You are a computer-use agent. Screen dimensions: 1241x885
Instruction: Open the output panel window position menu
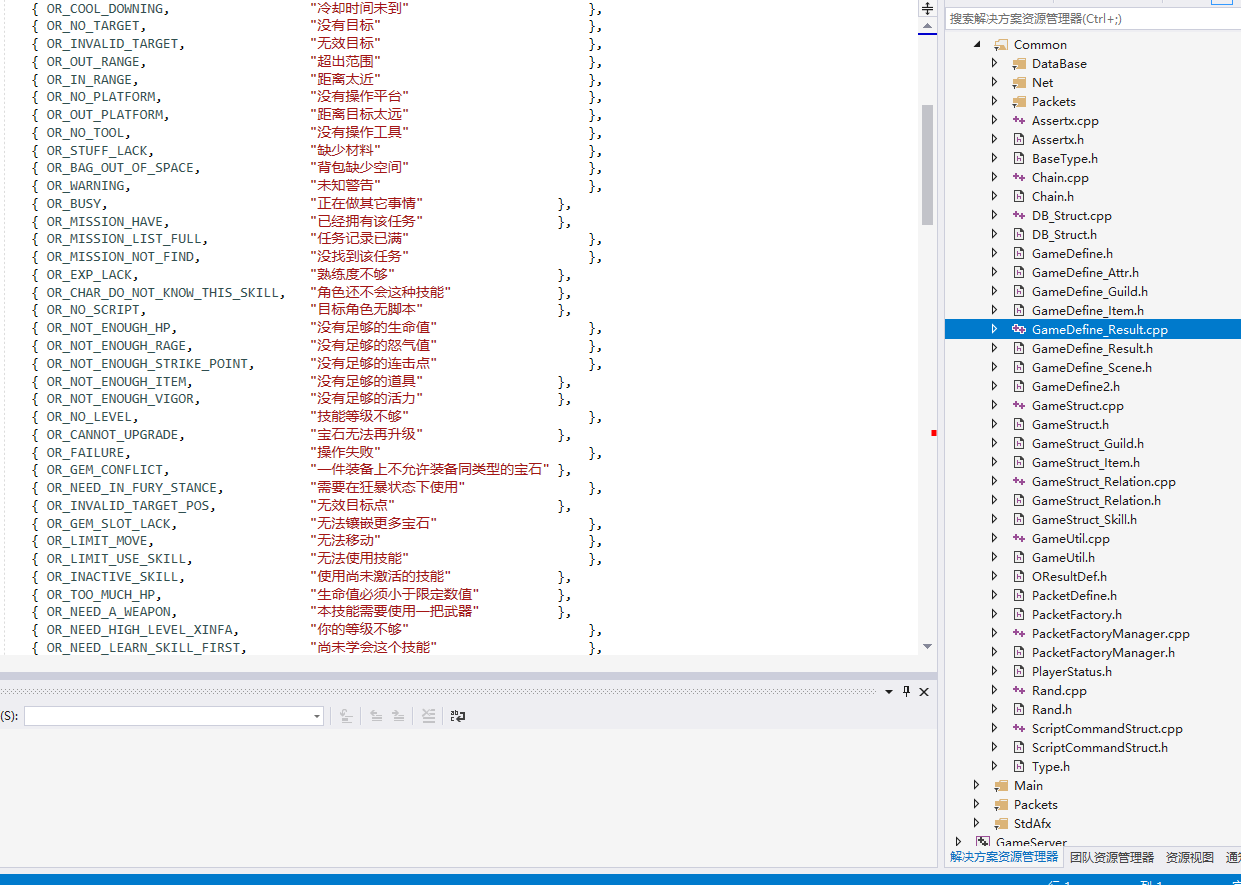click(x=889, y=692)
